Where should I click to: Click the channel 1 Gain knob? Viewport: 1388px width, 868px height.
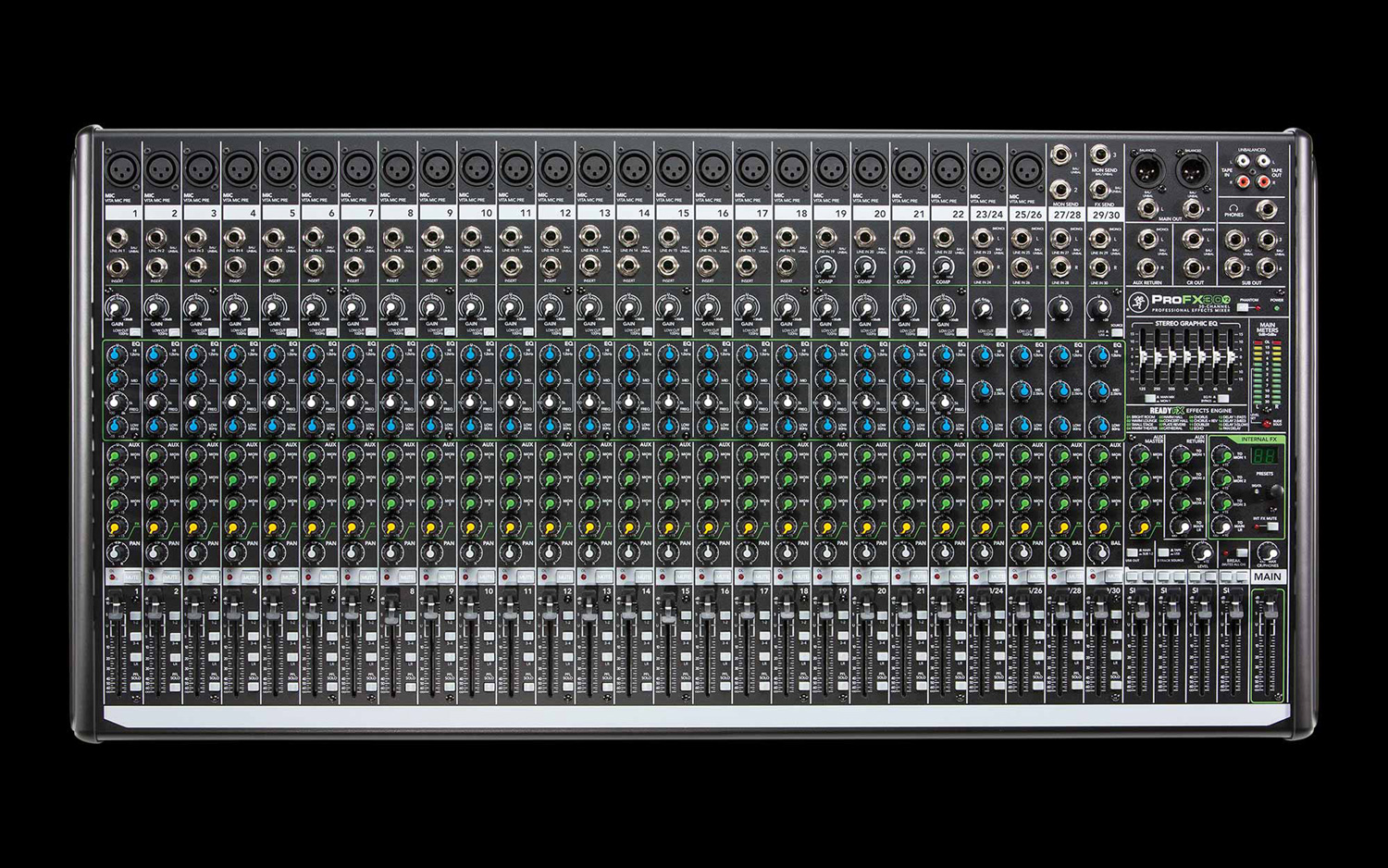point(116,309)
